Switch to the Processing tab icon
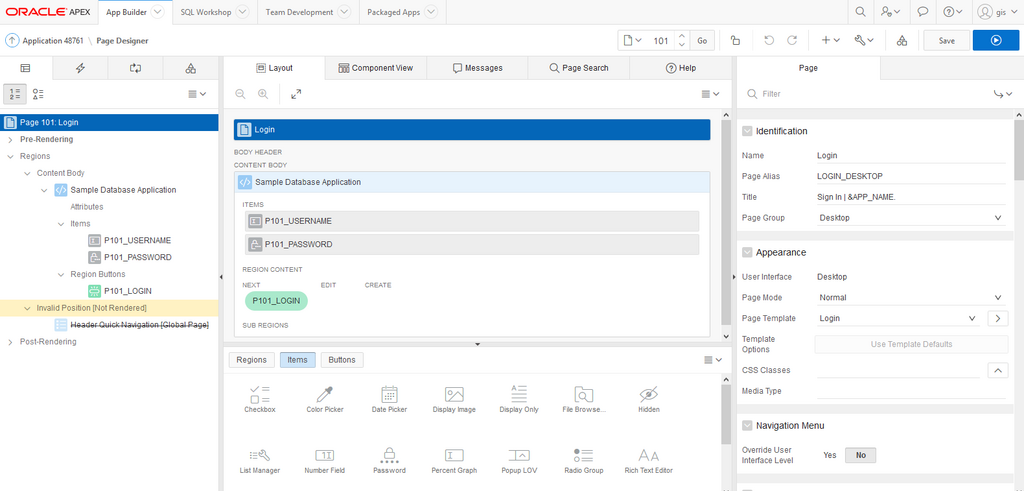This screenshot has width=1024, height=491. click(x=135, y=68)
